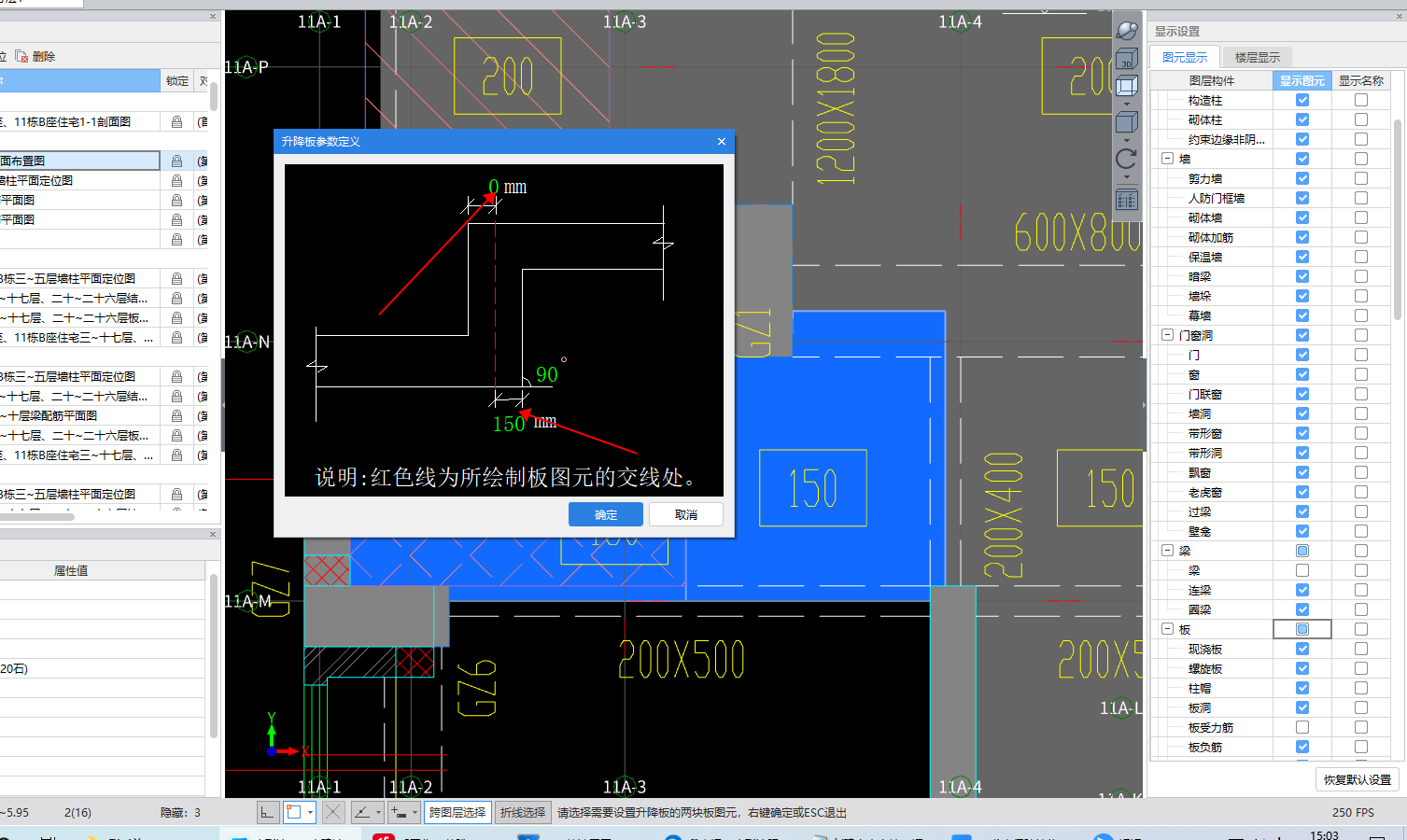This screenshot has height=840, width=1407.
Task: Click the 属性值 column header
Action: 71,570
